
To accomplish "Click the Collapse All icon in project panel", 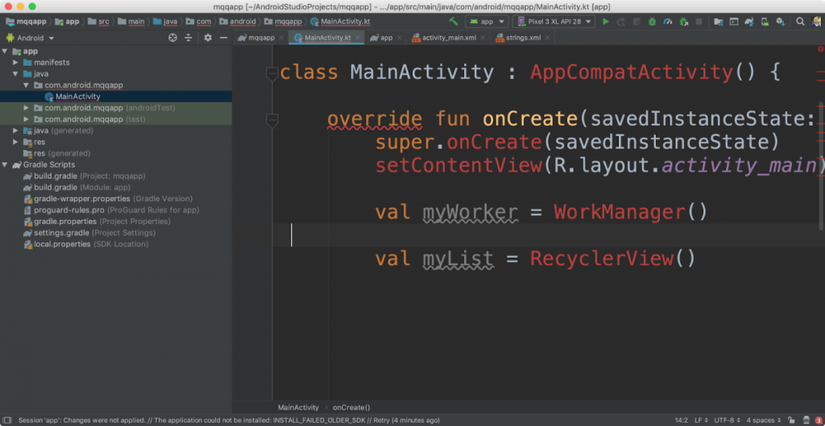I will pos(188,38).
